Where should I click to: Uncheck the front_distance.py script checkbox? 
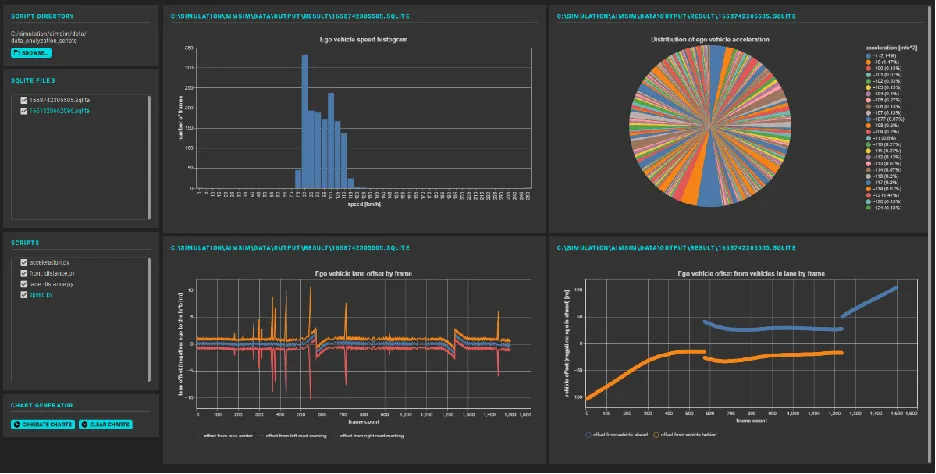point(23,274)
